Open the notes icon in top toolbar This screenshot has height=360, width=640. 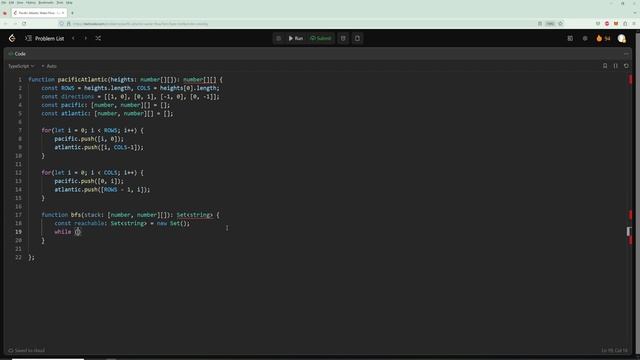coord(357,38)
